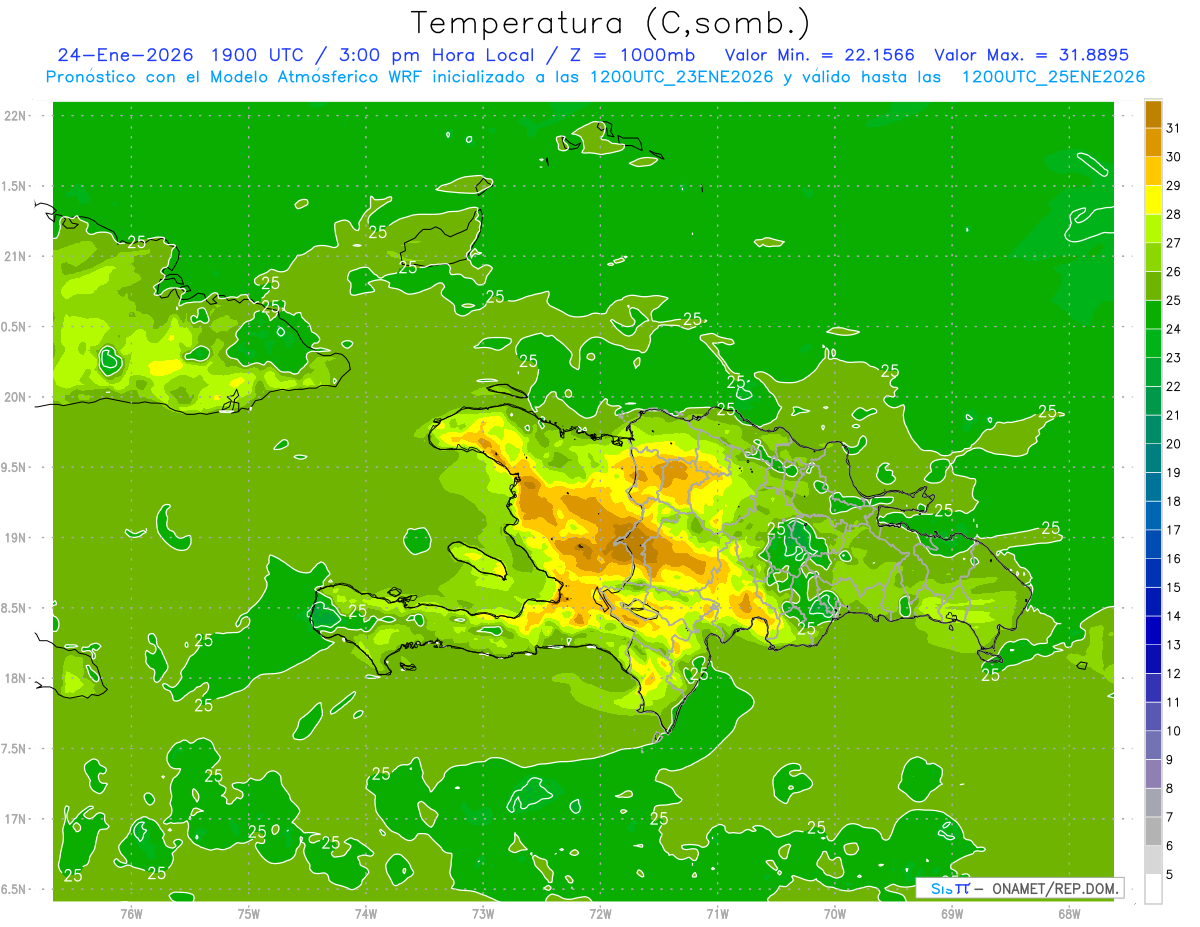Pick the yellow legend band between 28 and 29
Screen dimensions: 1200x927
click(1153, 200)
